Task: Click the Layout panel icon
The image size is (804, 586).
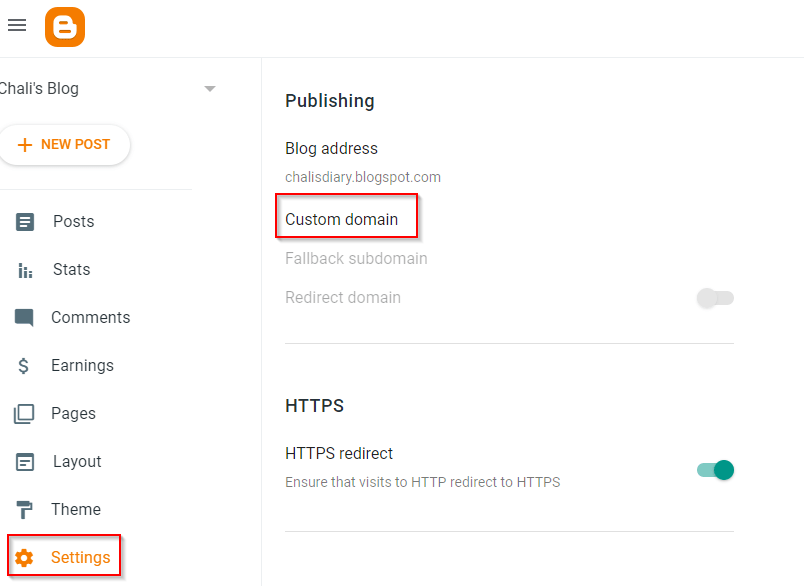Action: click(x=25, y=462)
